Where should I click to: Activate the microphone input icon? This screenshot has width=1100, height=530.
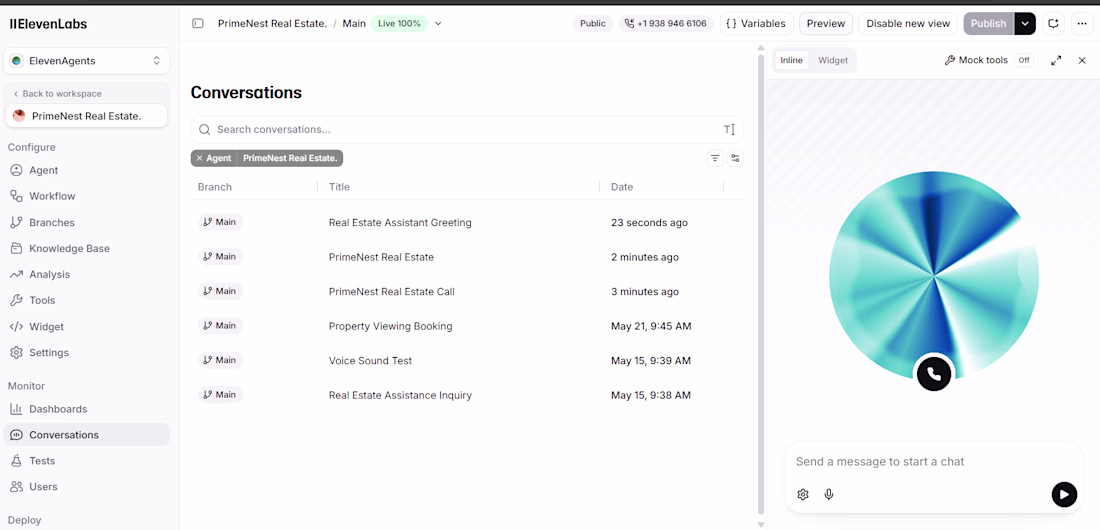coord(829,494)
